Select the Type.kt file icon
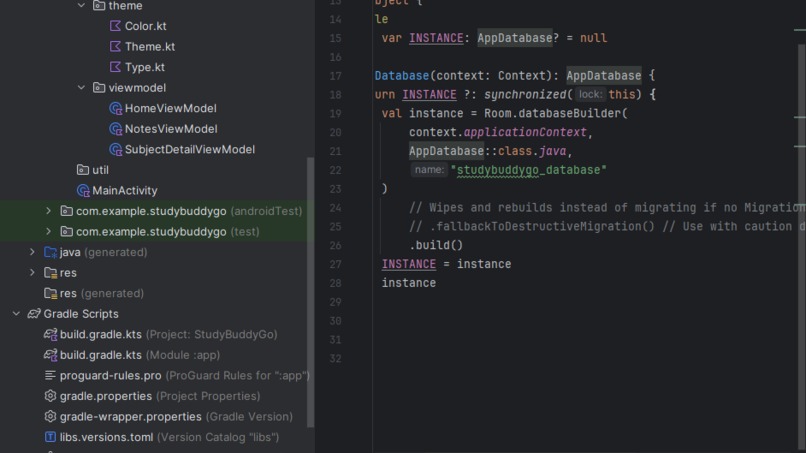Image resolution: width=806 pixels, height=453 pixels. (115, 67)
